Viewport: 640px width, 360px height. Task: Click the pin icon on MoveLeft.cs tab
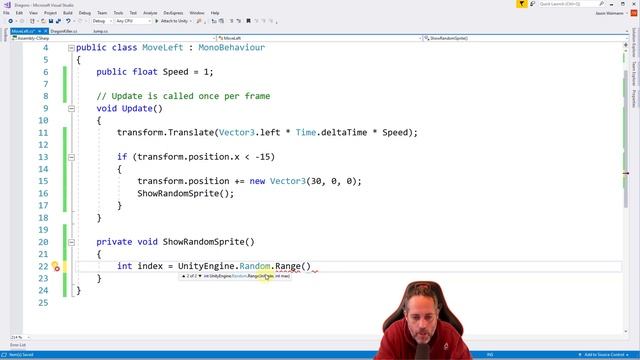click(40, 31)
